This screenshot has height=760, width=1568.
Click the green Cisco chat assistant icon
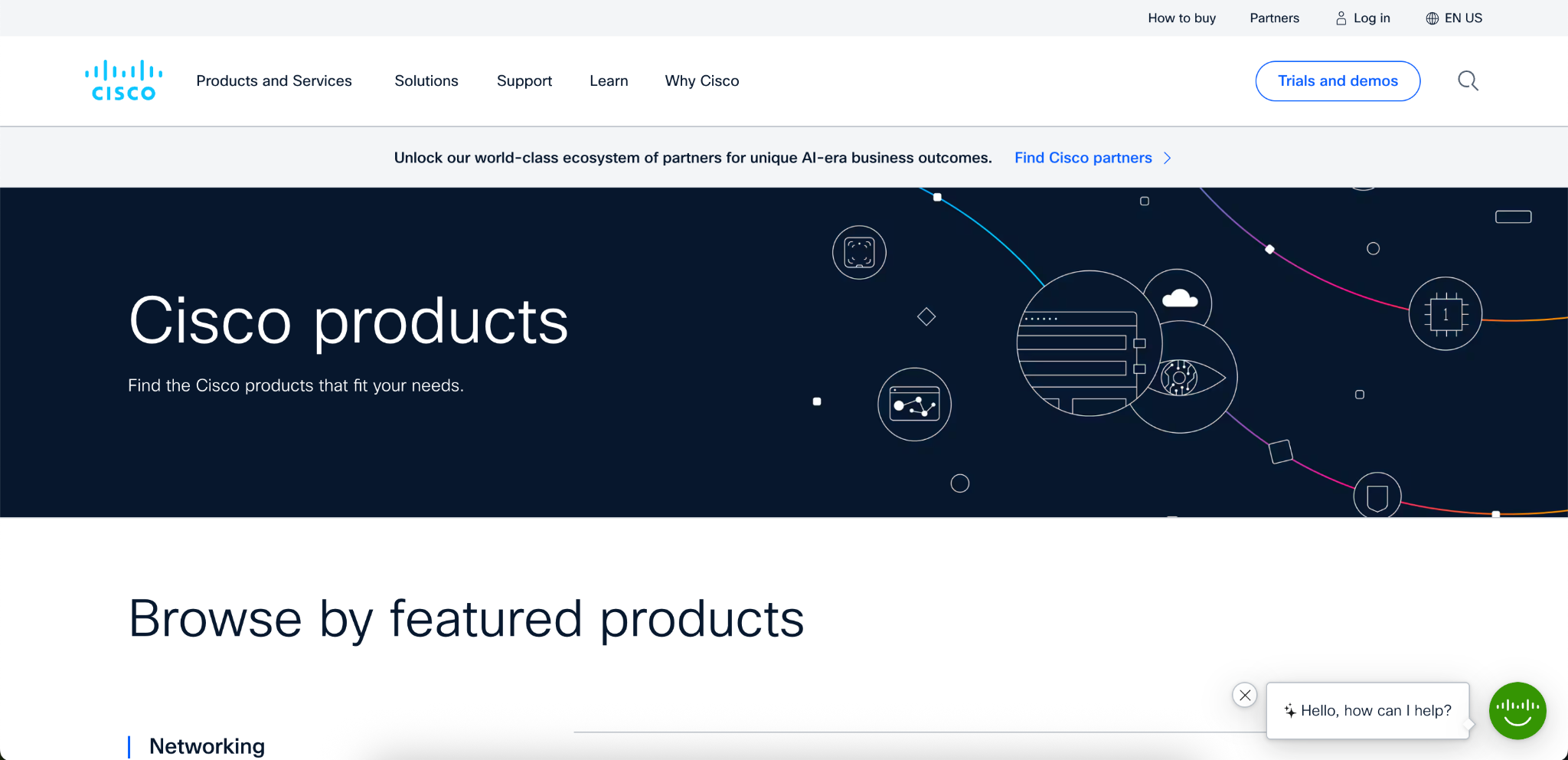[1517, 710]
